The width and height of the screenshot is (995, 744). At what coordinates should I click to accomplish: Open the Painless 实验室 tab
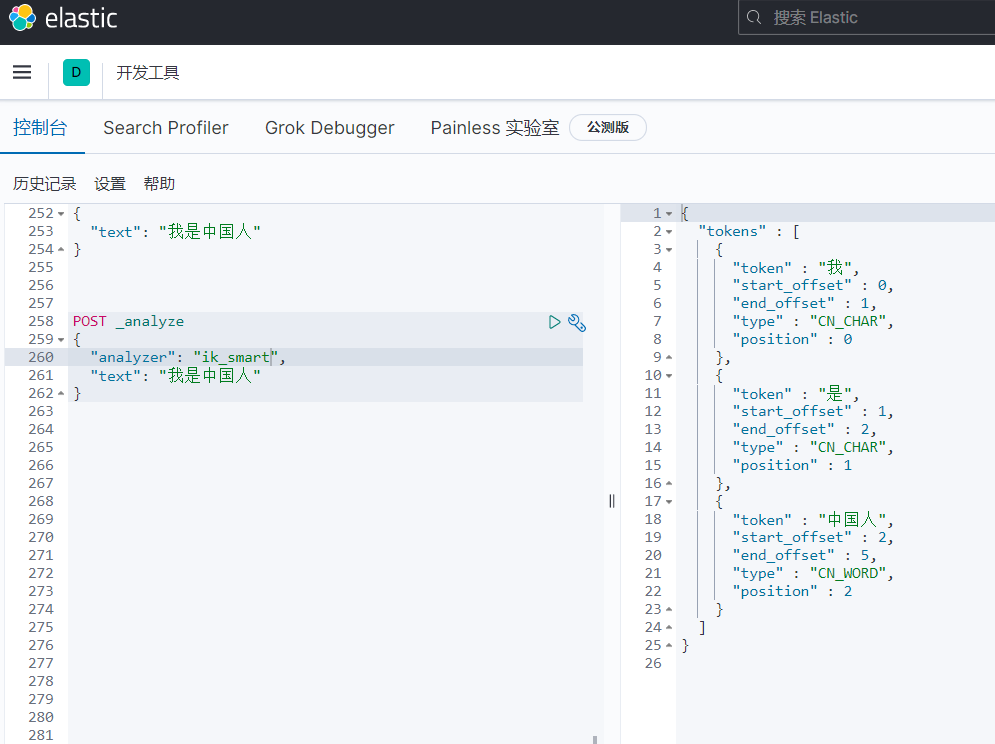click(x=494, y=128)
